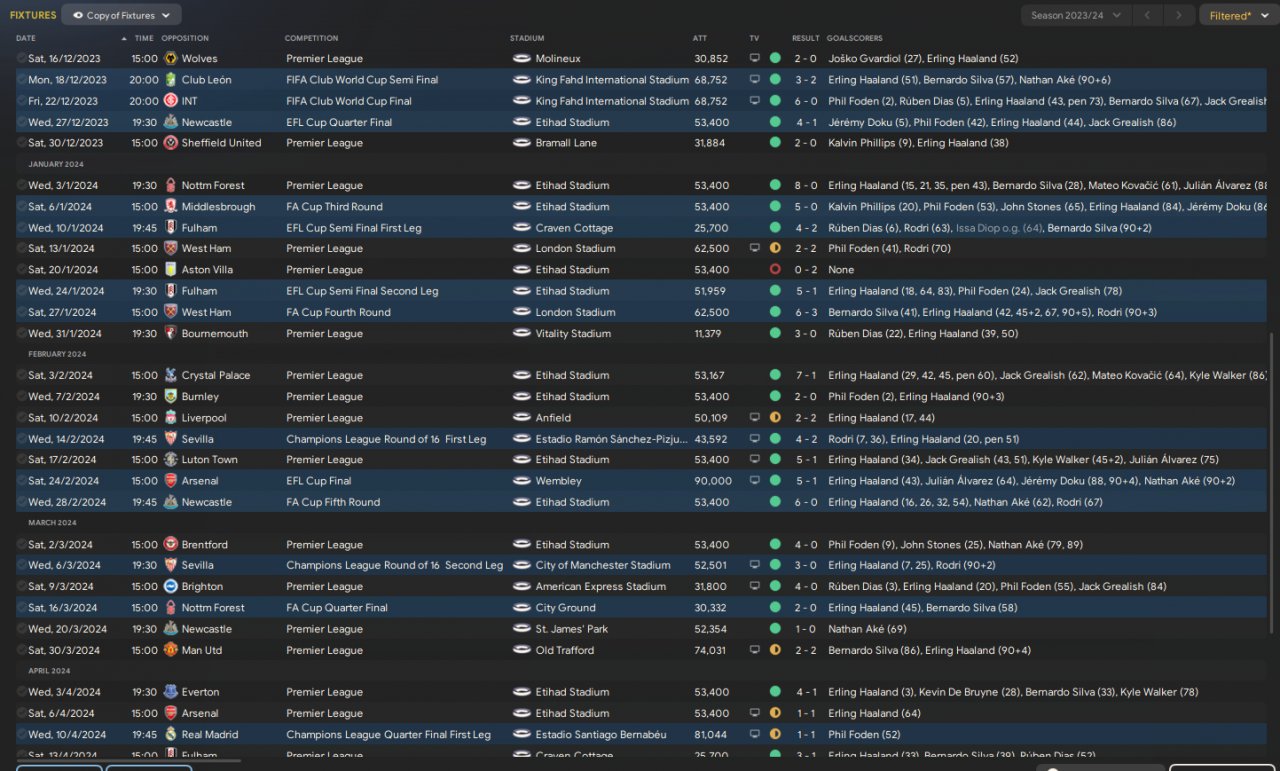The height and width of the screenshot is (771, 1280).
Task: Click the stadium icon beside Anfield
Action: pos(521,418)
